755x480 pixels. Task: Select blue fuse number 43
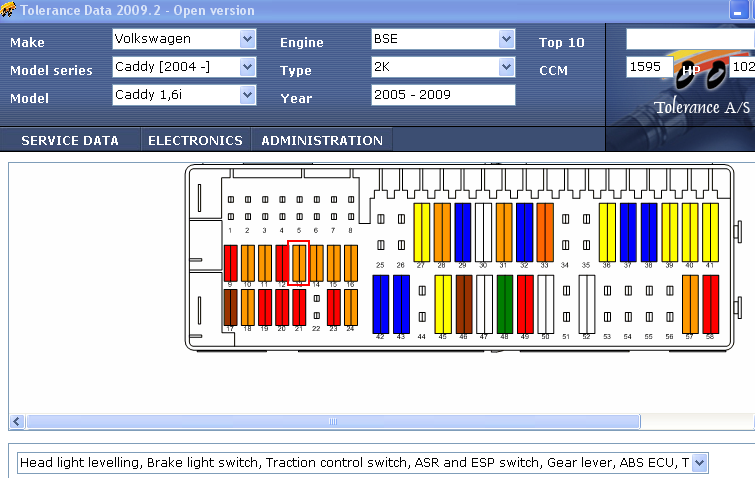tap(402, 304)
